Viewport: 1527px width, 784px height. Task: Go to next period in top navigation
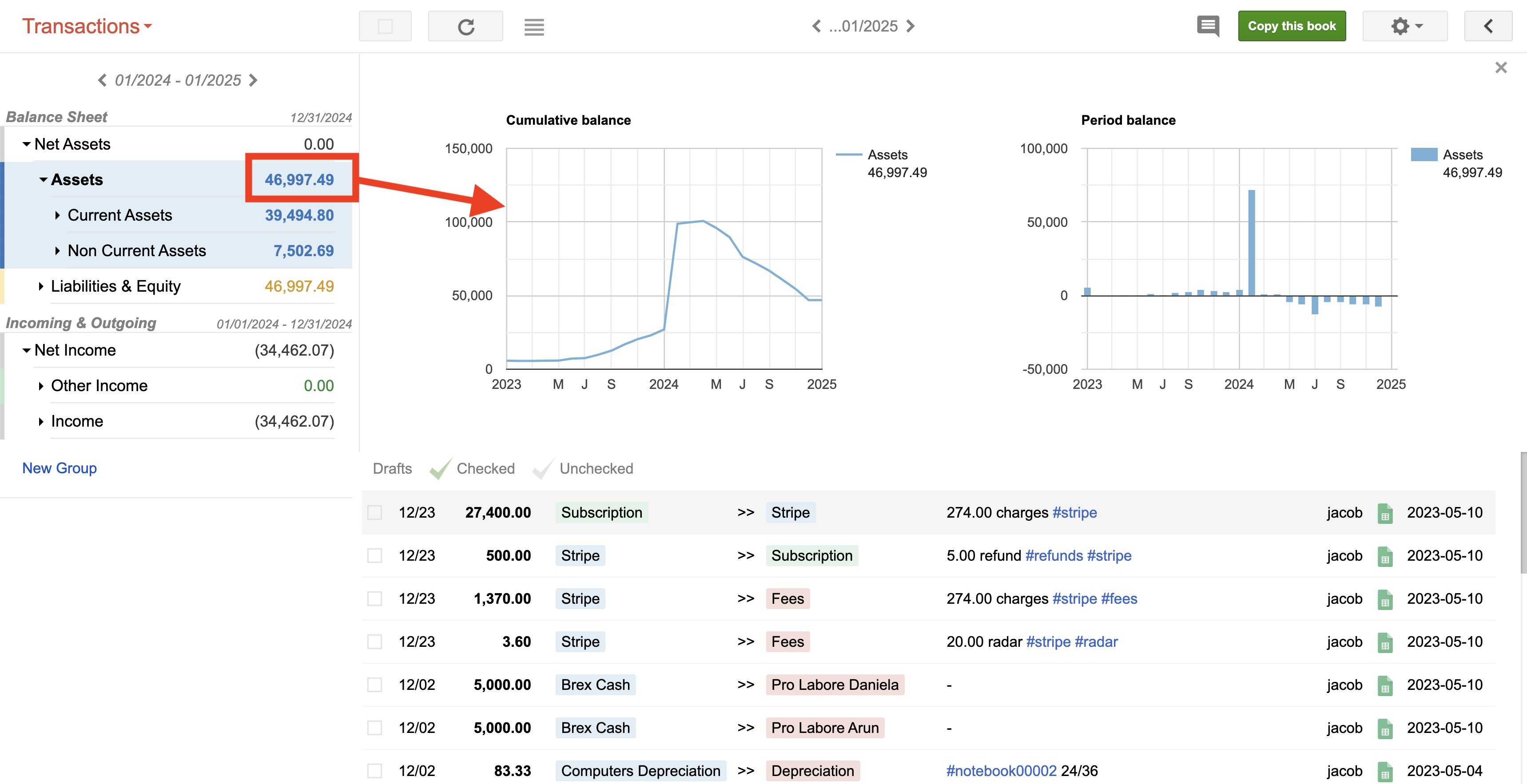(x=911, y=26)
